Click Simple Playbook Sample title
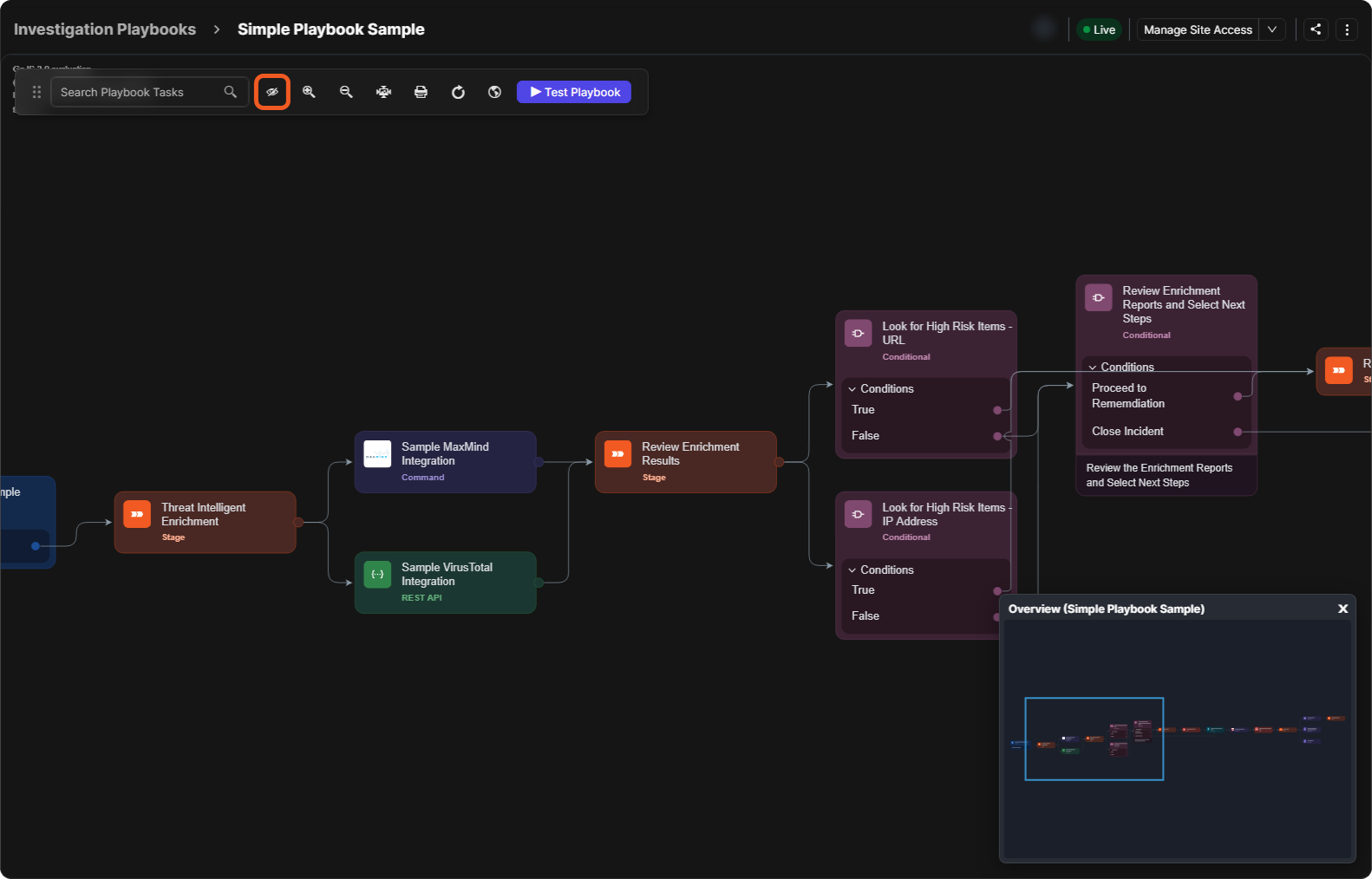Viewport: 1372px width, 879px height. [x=331, y=29]
